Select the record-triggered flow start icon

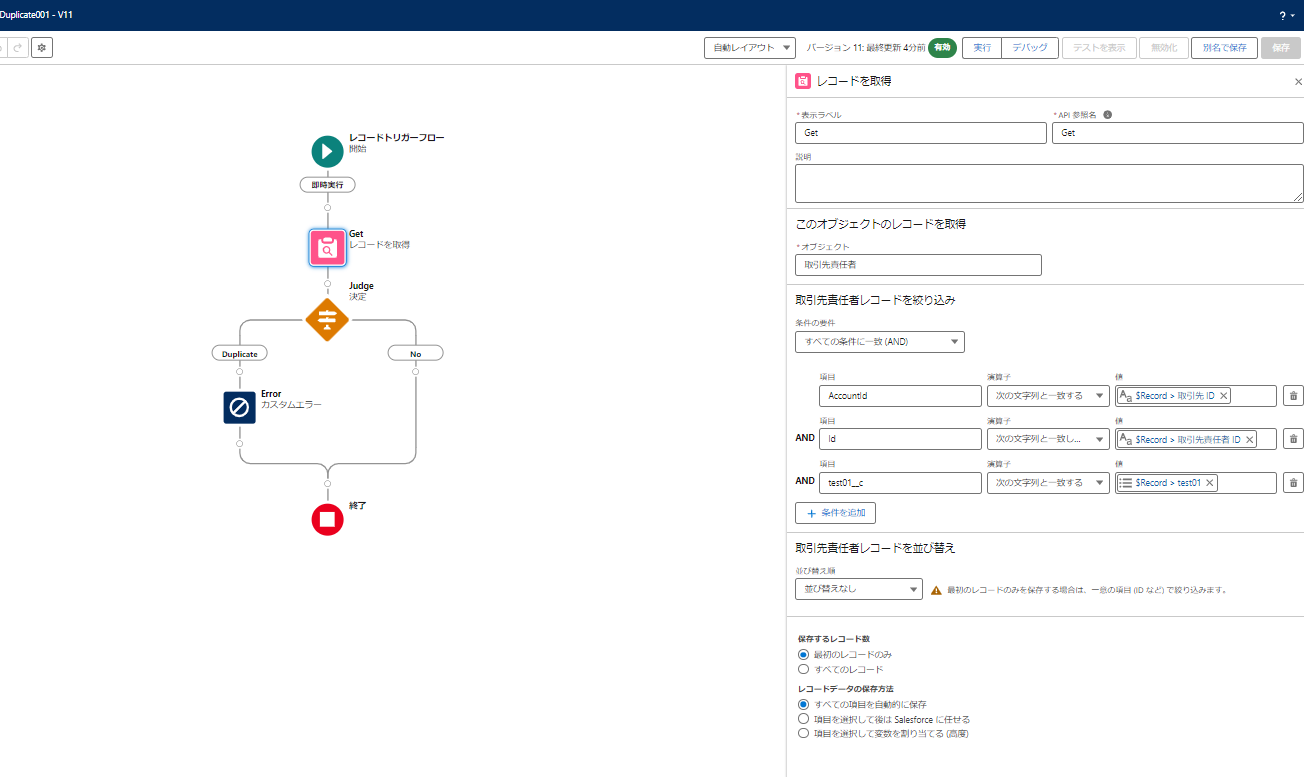pos(327,151)
